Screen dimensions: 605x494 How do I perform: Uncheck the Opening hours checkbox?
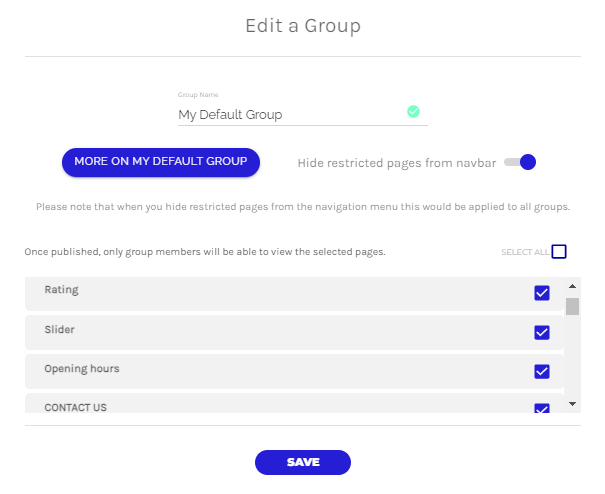(x=542, y=372)
